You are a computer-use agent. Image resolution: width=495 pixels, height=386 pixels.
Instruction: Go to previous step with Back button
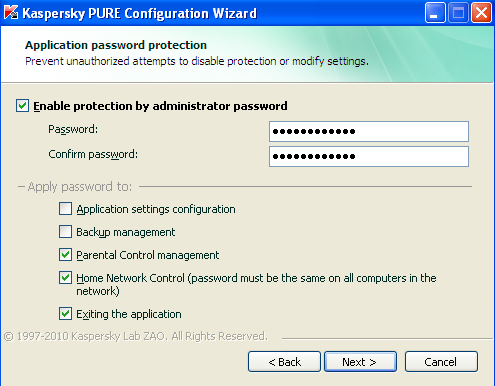coord(284,362)
